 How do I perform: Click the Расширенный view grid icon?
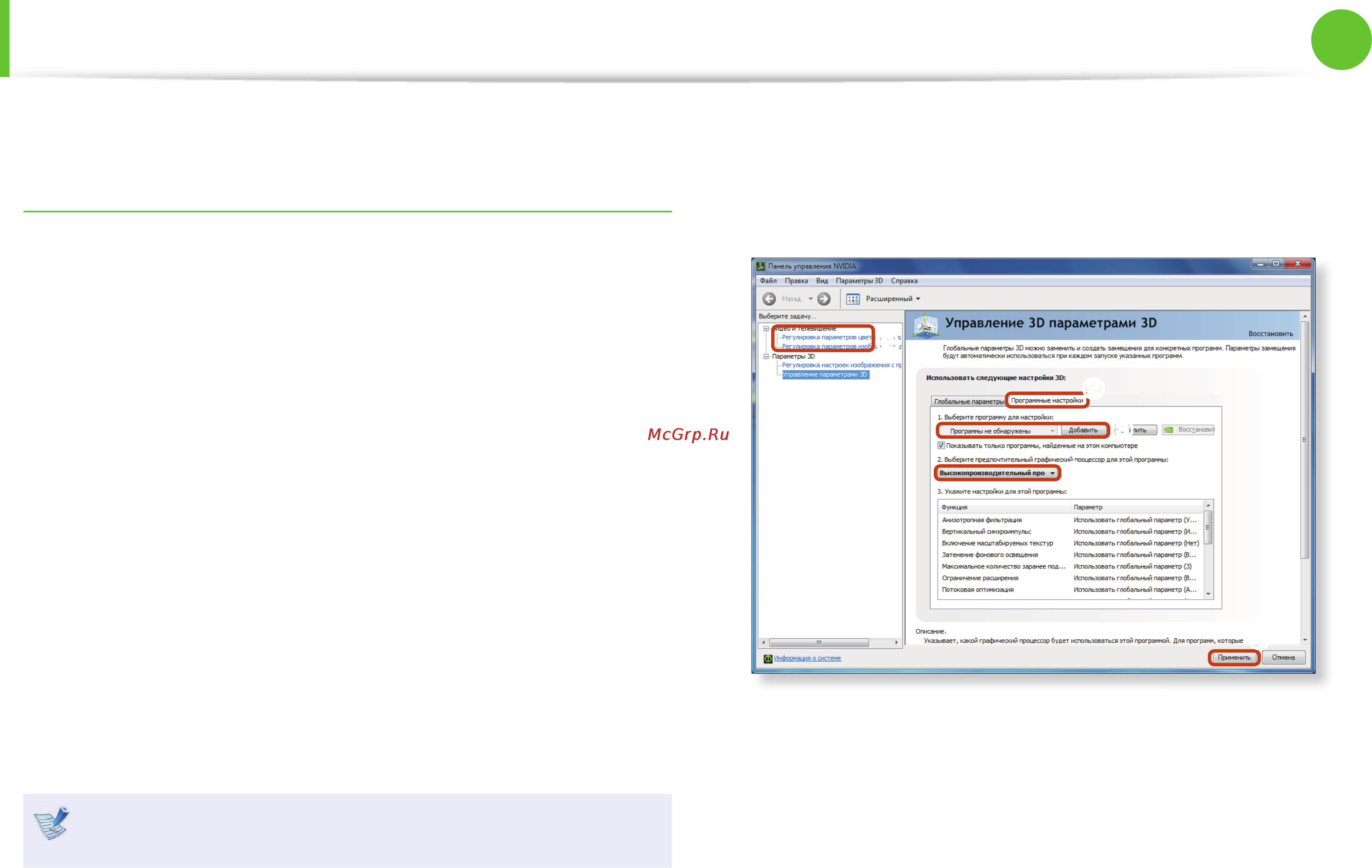point(853,299)
